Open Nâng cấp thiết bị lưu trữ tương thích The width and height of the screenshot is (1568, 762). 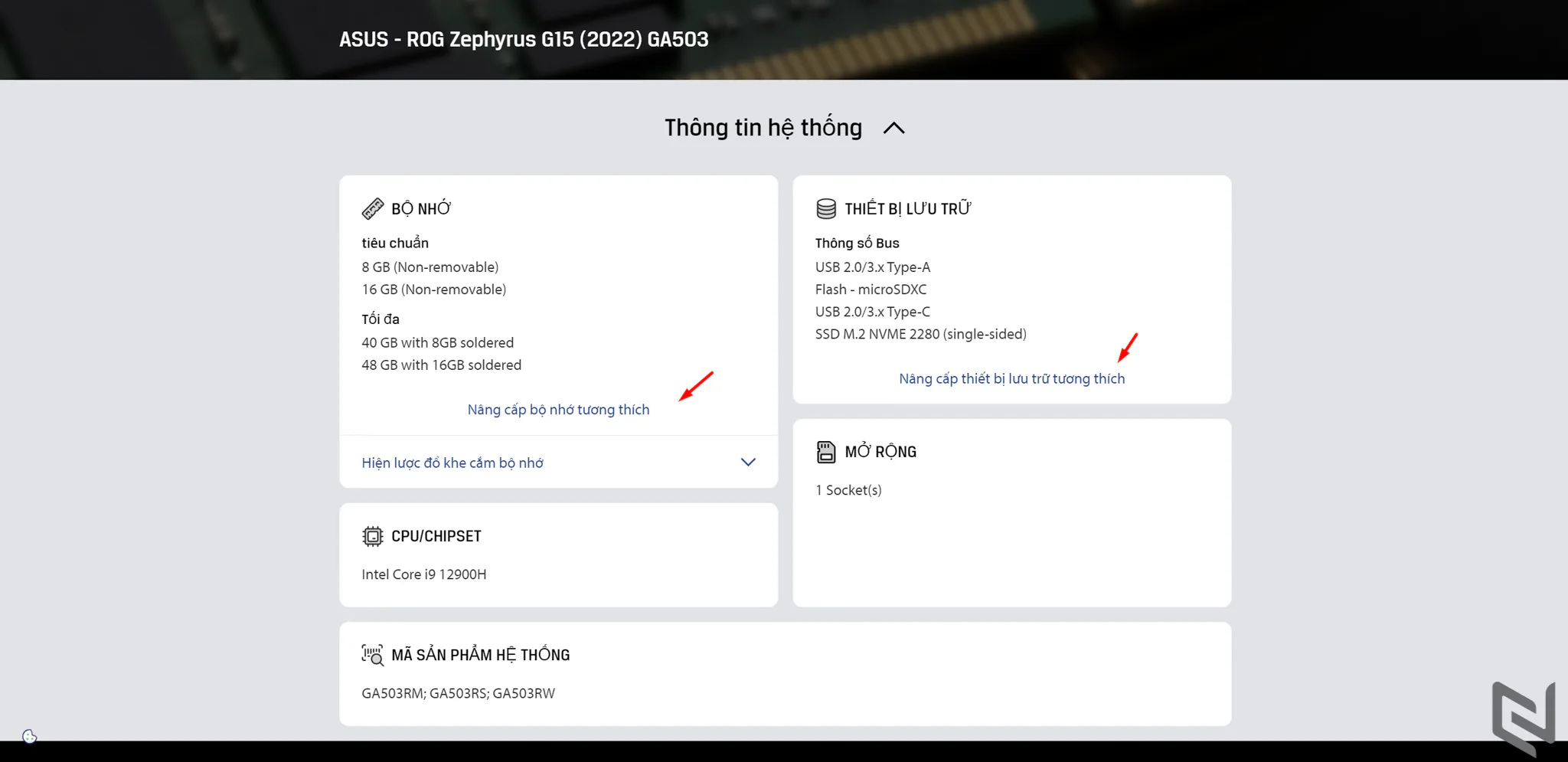point(1012,378)
